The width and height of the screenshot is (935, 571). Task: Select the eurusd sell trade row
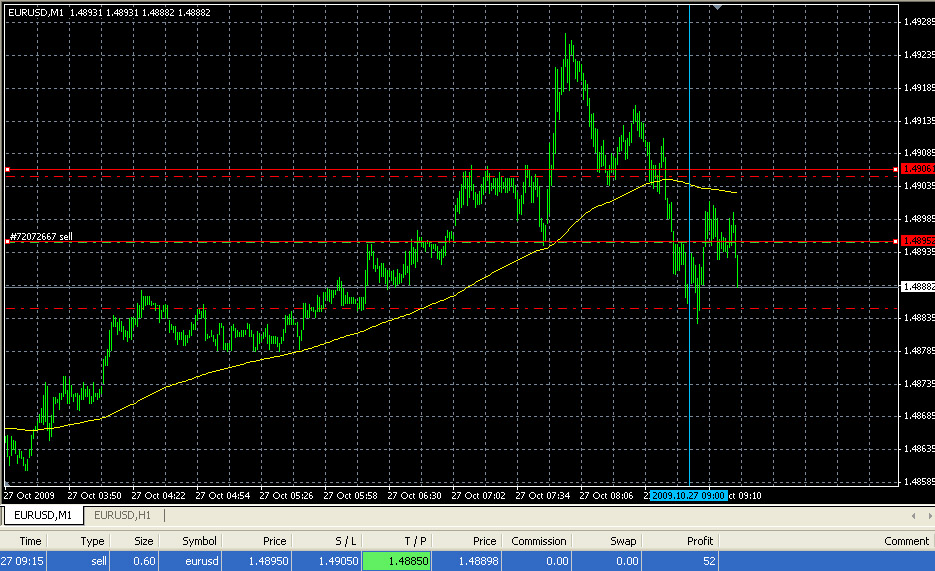pyautogui.click(x=199, y=561)
